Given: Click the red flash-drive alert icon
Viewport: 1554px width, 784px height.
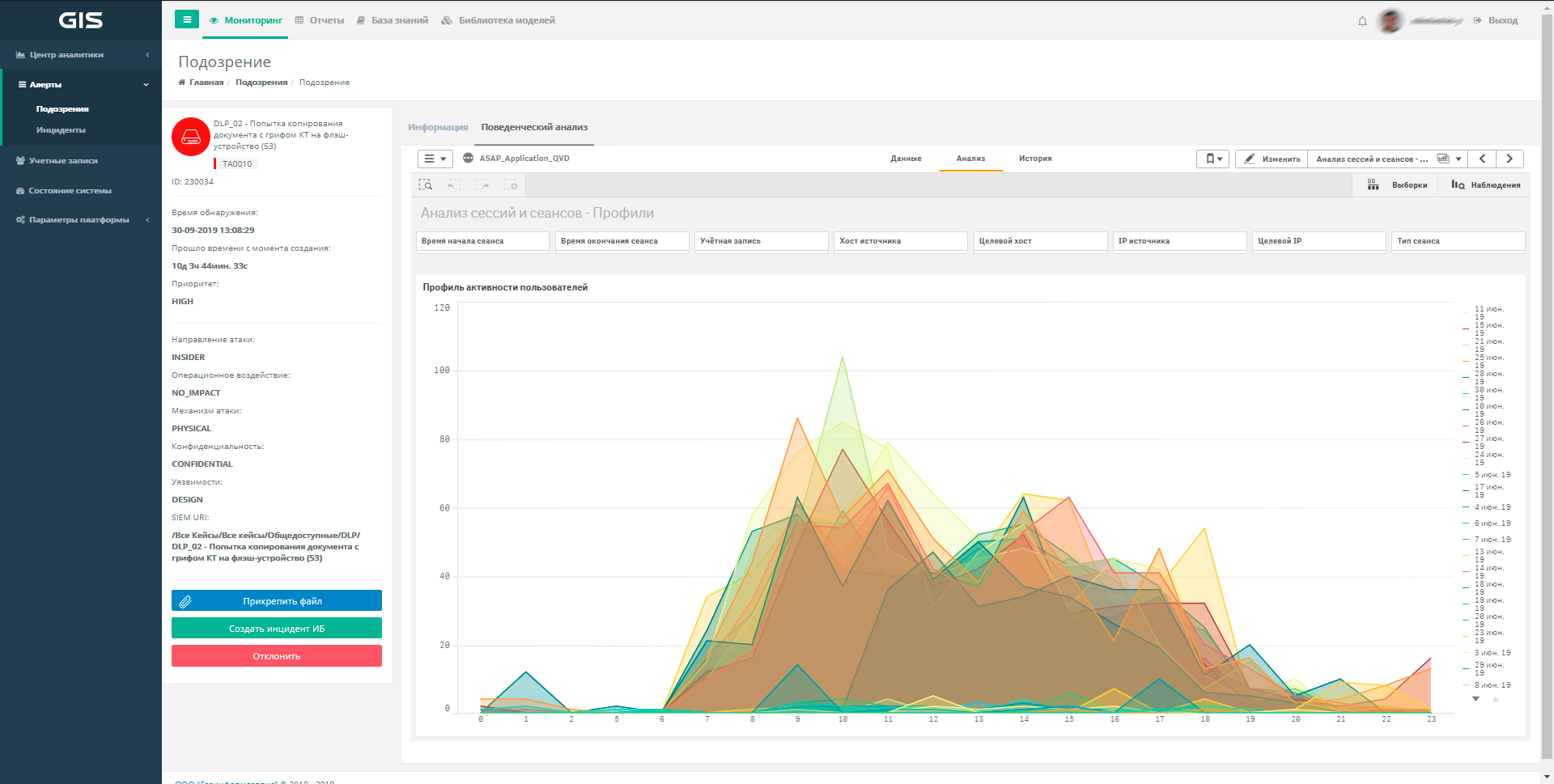Looking at the screenshot, I should (x=191, y=137).
